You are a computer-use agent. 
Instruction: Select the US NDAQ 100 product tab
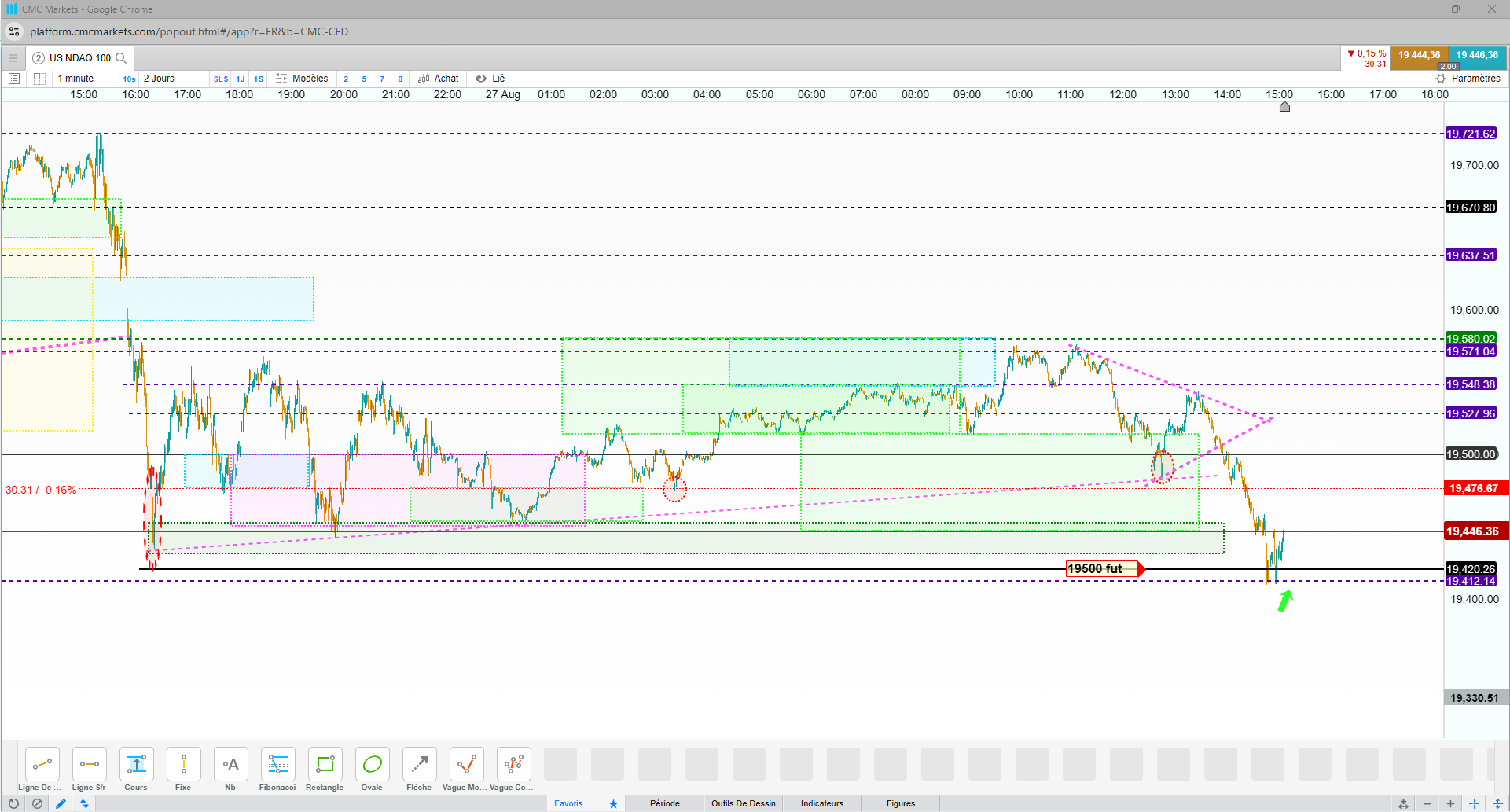tap(80, 58)
